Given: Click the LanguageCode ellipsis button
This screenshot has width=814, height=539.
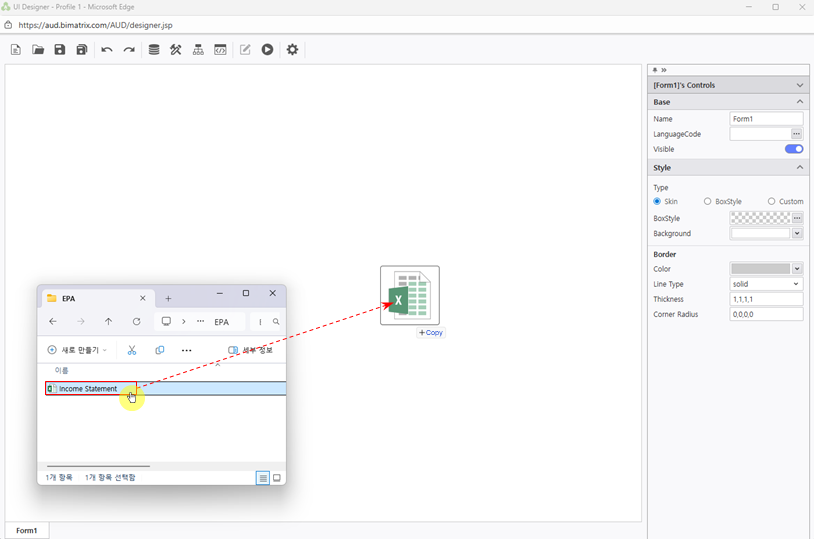Looking at the screenshot, I should point(796,134).
